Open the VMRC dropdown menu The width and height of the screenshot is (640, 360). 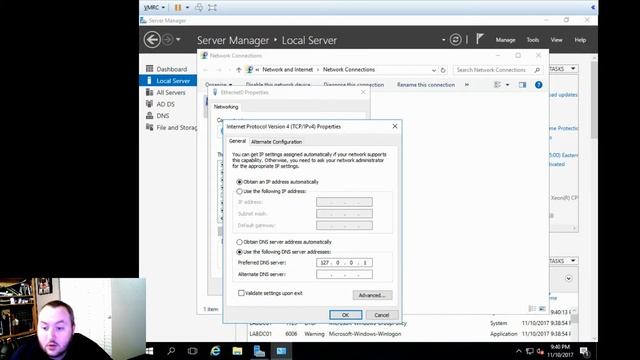(154, 7)
